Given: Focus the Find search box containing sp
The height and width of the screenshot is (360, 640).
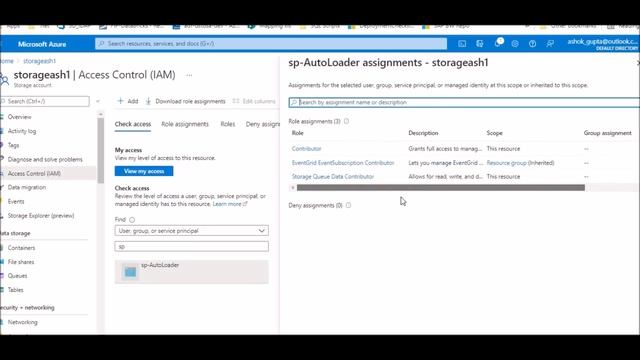Looking at the screenshot, I should (191, 247).
